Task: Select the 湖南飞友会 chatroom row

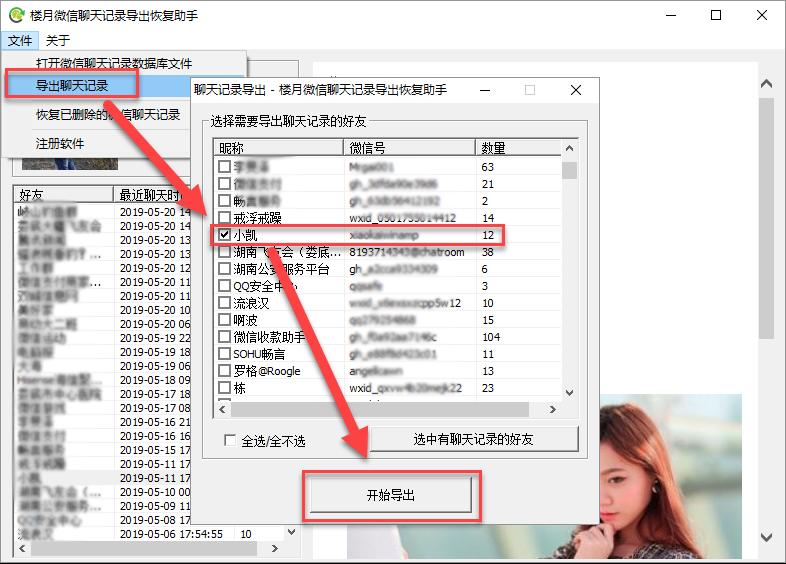Action: (388, 252)
